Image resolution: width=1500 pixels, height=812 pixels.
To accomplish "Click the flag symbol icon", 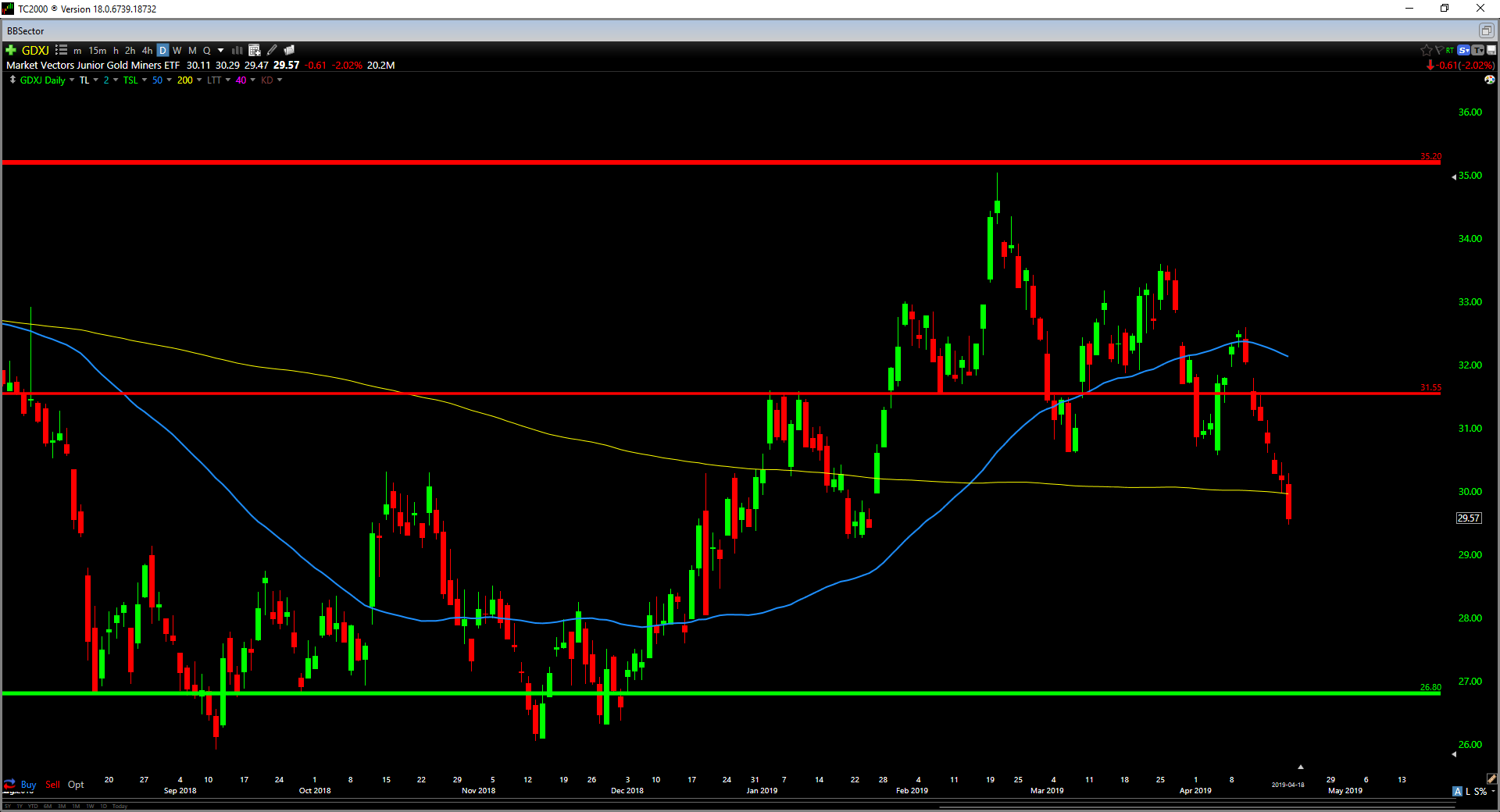I will (1438, 50).
